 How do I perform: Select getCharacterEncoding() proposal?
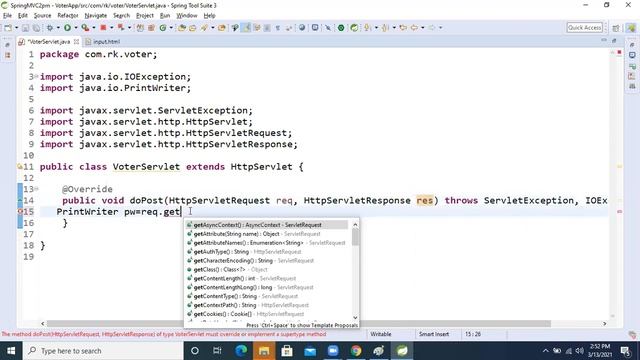click(x=267, y=260)
